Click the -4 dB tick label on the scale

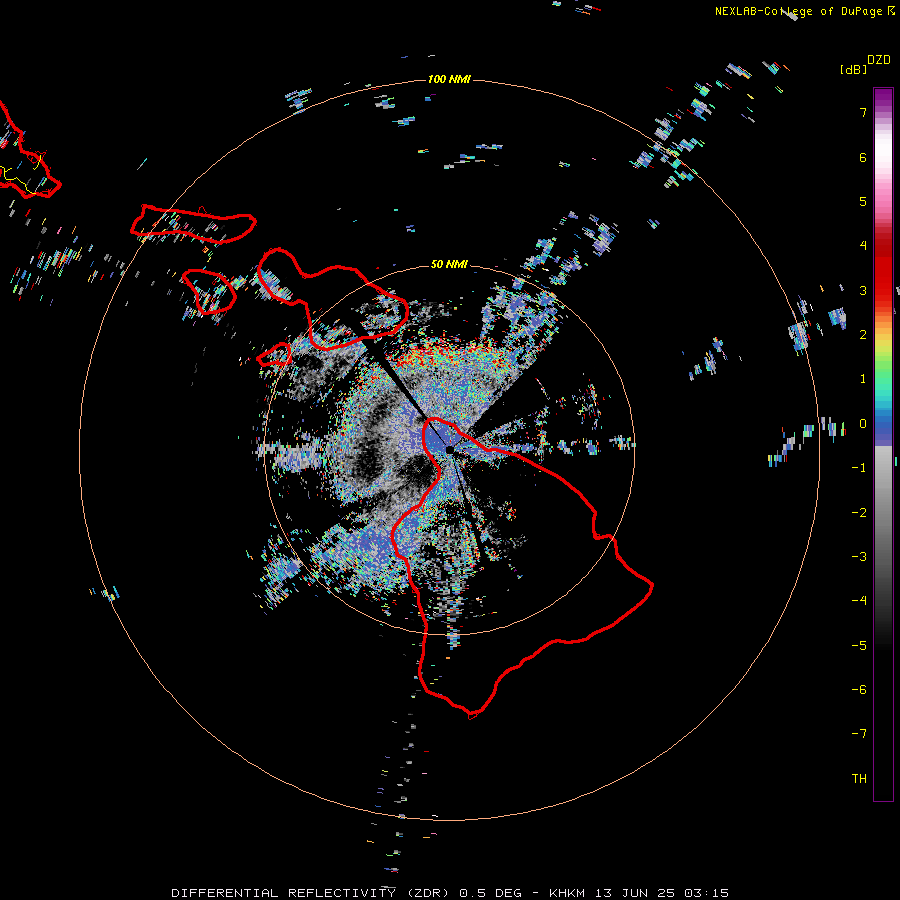[x=859, y=601]
